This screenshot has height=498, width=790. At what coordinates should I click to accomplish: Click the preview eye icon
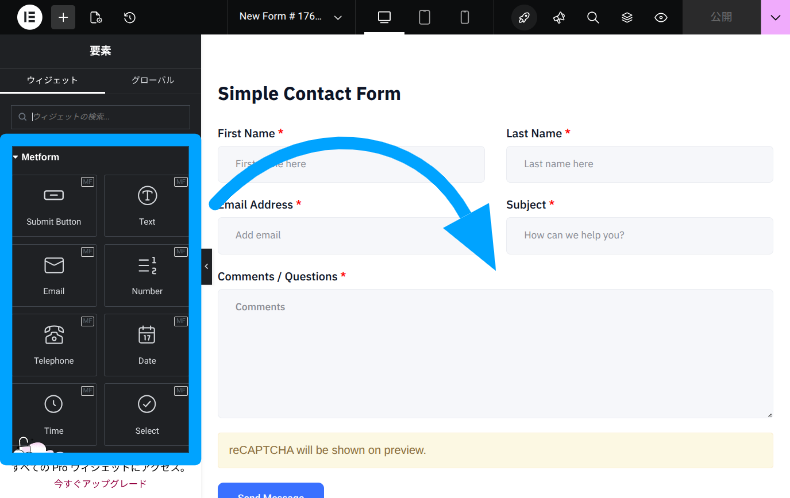tap(661, 17)
